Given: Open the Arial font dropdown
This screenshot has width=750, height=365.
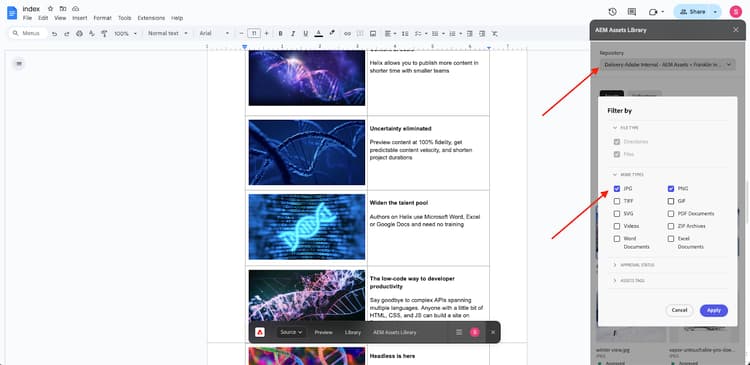Looking at the screenshot, I should click(214, 33).
